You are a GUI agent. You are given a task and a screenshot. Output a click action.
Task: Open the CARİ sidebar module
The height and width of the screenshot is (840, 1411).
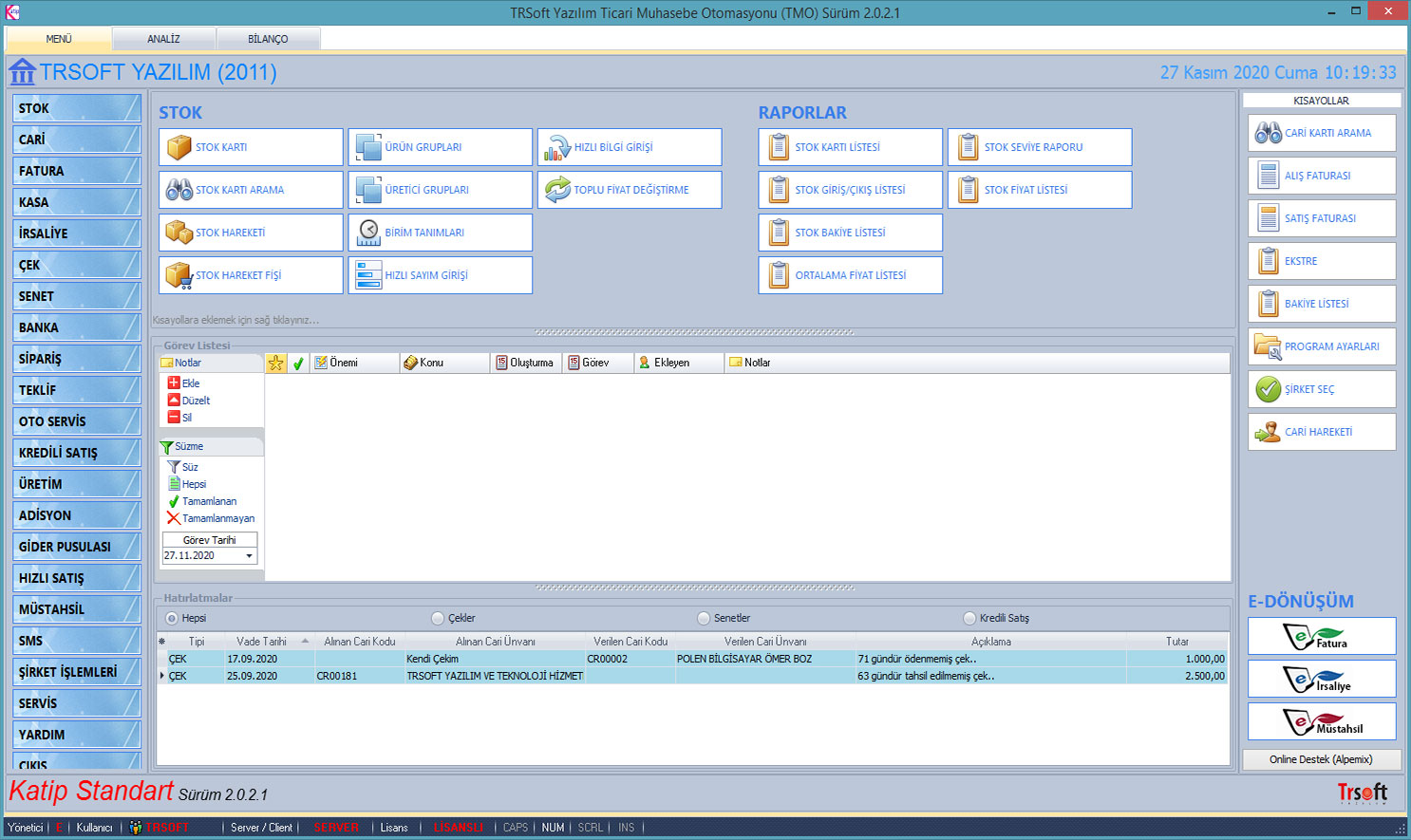[x=77, y=140]
